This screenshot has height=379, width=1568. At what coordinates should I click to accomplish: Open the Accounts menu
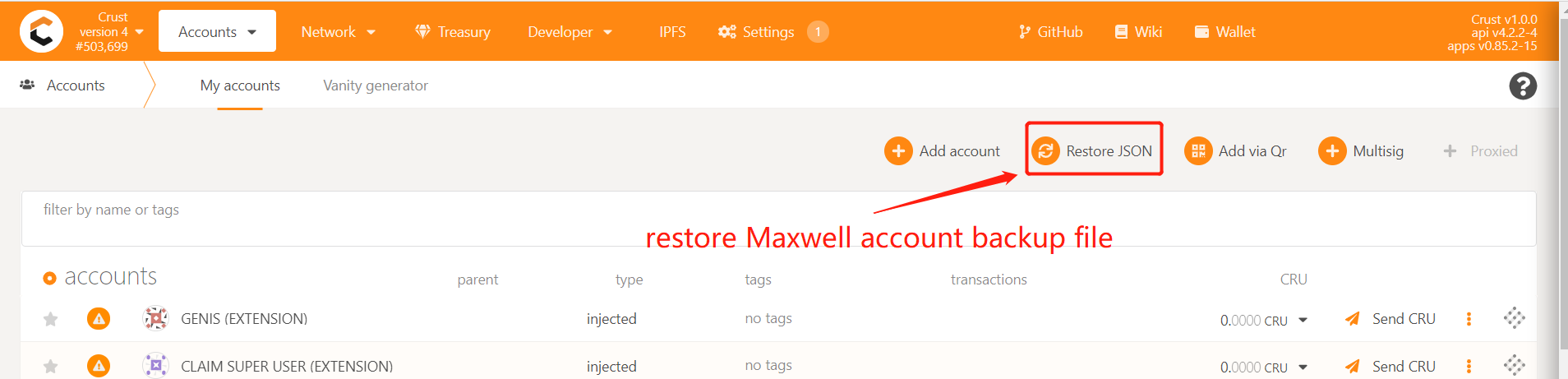217,31
